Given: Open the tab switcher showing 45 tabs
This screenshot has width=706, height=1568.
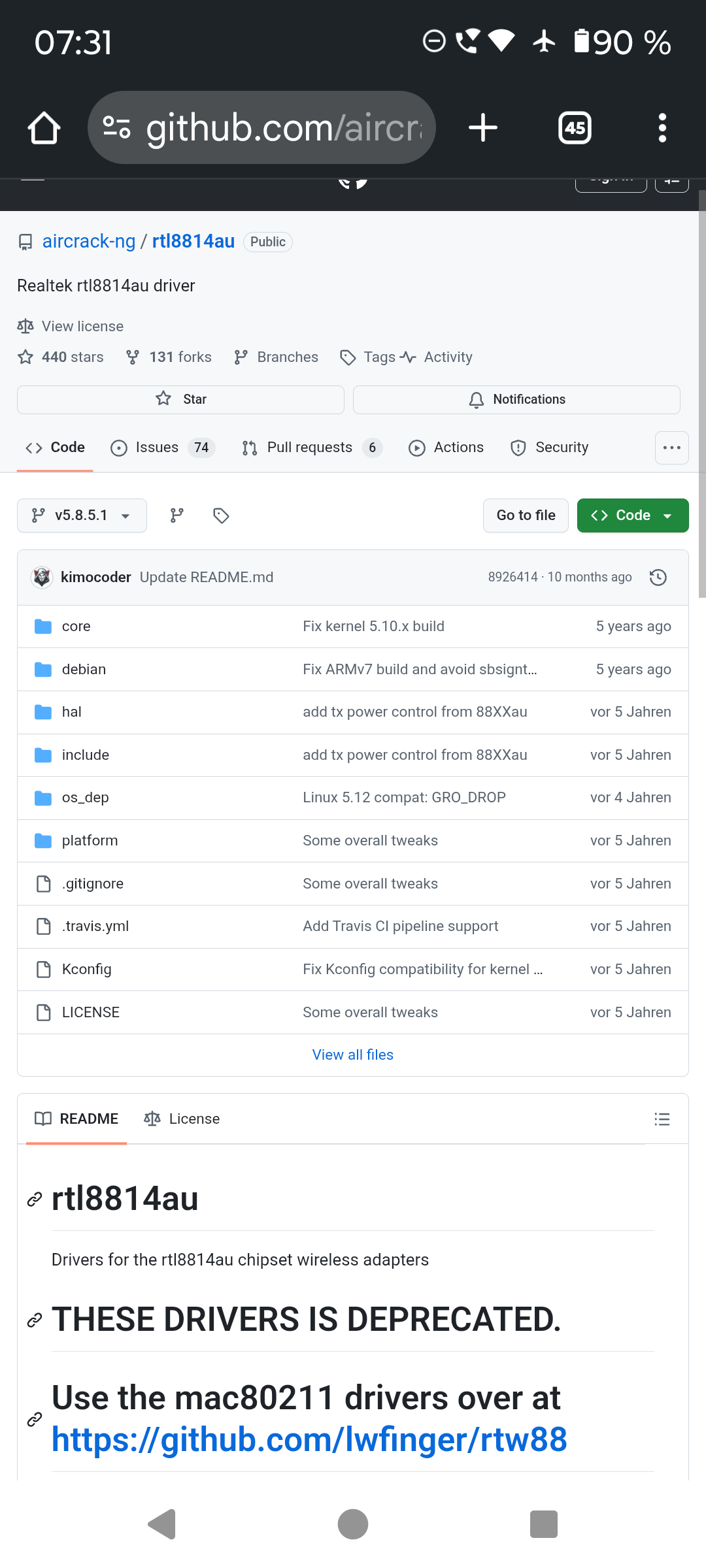Looking at the screenshot, I should 575,128.
